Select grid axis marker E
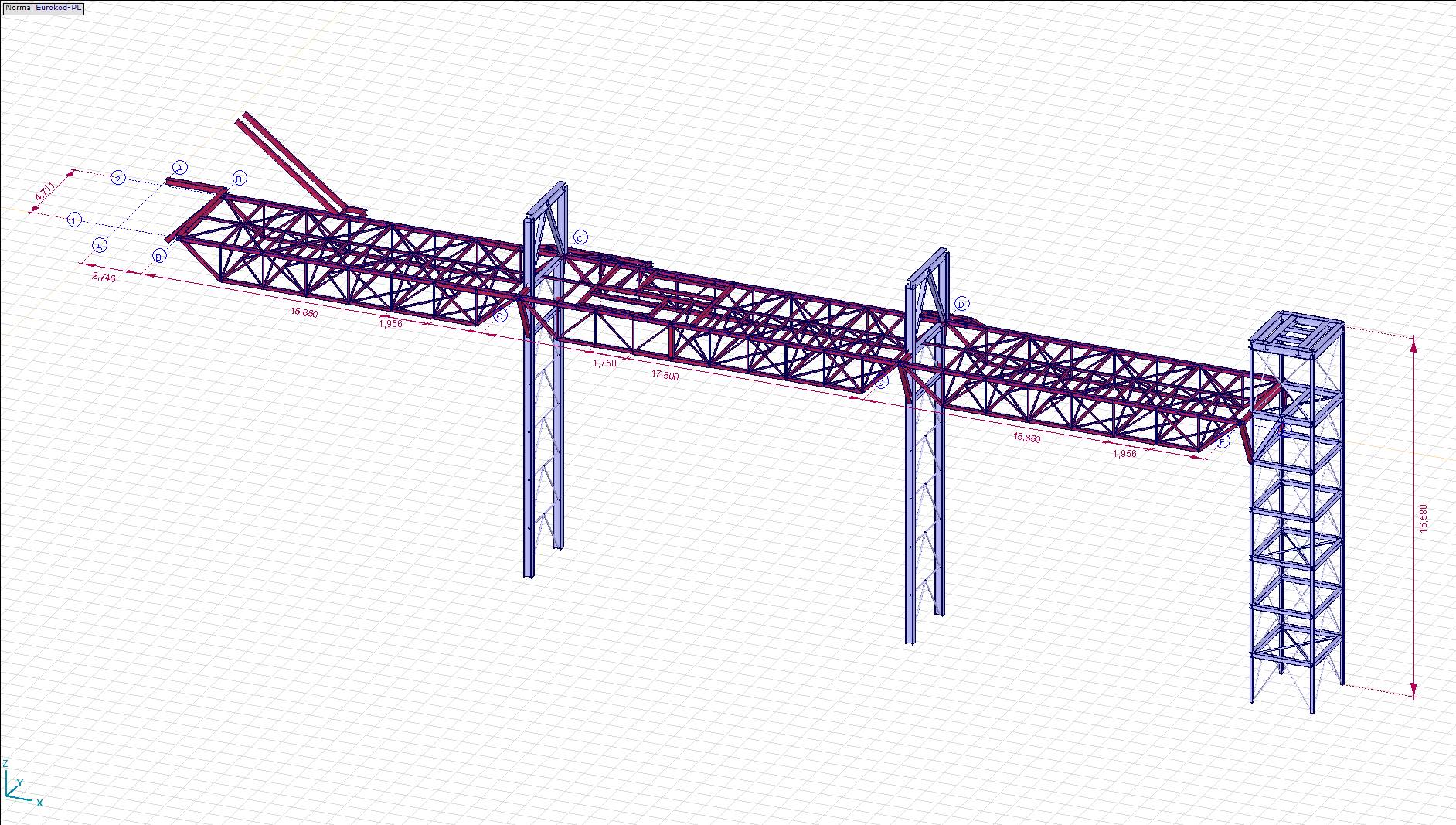The width and height of the screenshot is (1456, 825). point(1222,442)
